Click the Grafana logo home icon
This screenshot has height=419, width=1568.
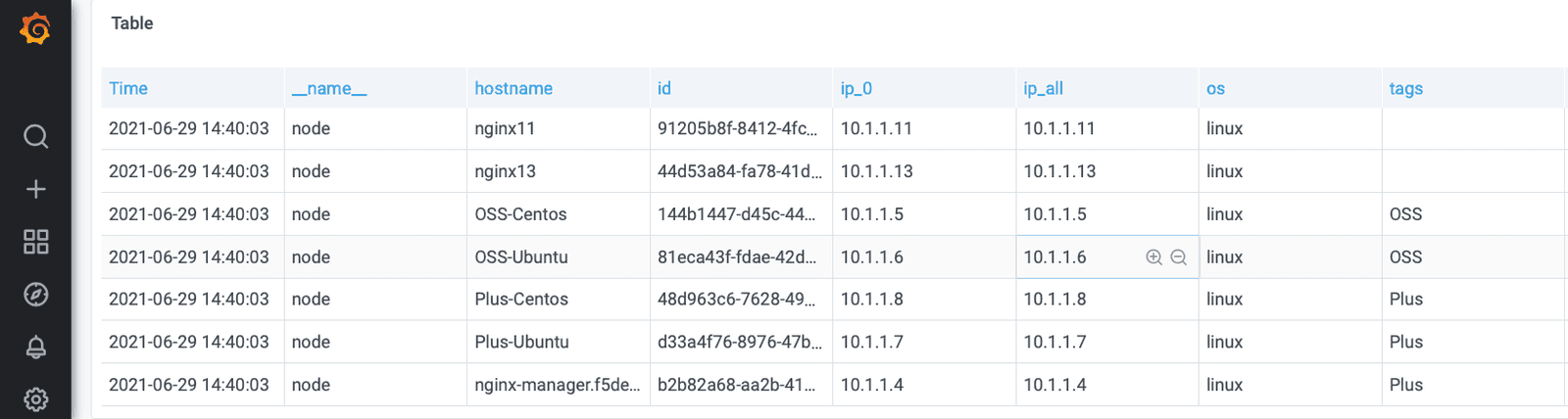point(35,29)
